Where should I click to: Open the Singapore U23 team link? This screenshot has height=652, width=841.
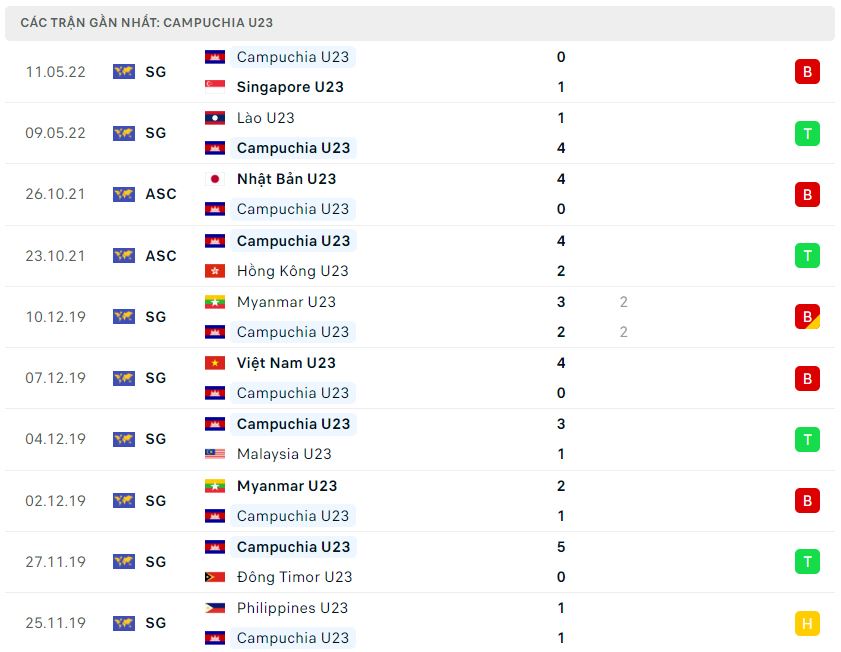[290, 87]
